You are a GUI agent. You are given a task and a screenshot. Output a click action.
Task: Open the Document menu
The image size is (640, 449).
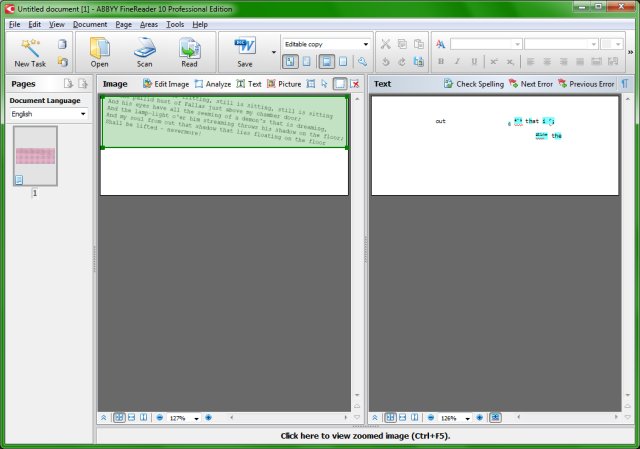tap(90, 24)
